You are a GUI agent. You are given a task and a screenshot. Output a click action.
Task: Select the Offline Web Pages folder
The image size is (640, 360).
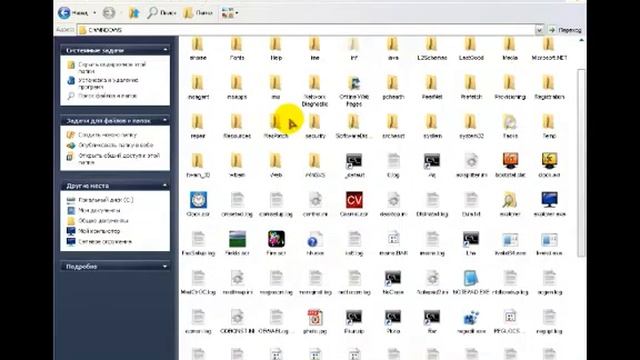click(x=354, y=91)
